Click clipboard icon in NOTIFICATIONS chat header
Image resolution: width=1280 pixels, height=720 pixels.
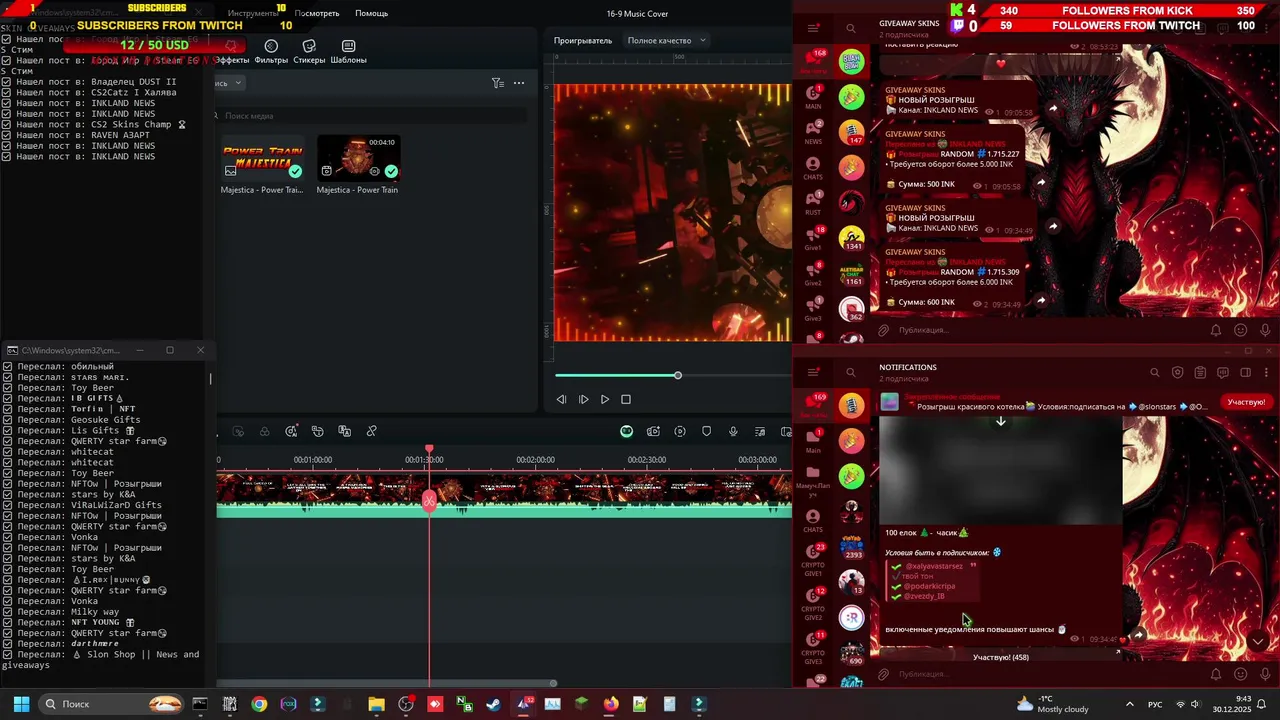click(1200, 373)
